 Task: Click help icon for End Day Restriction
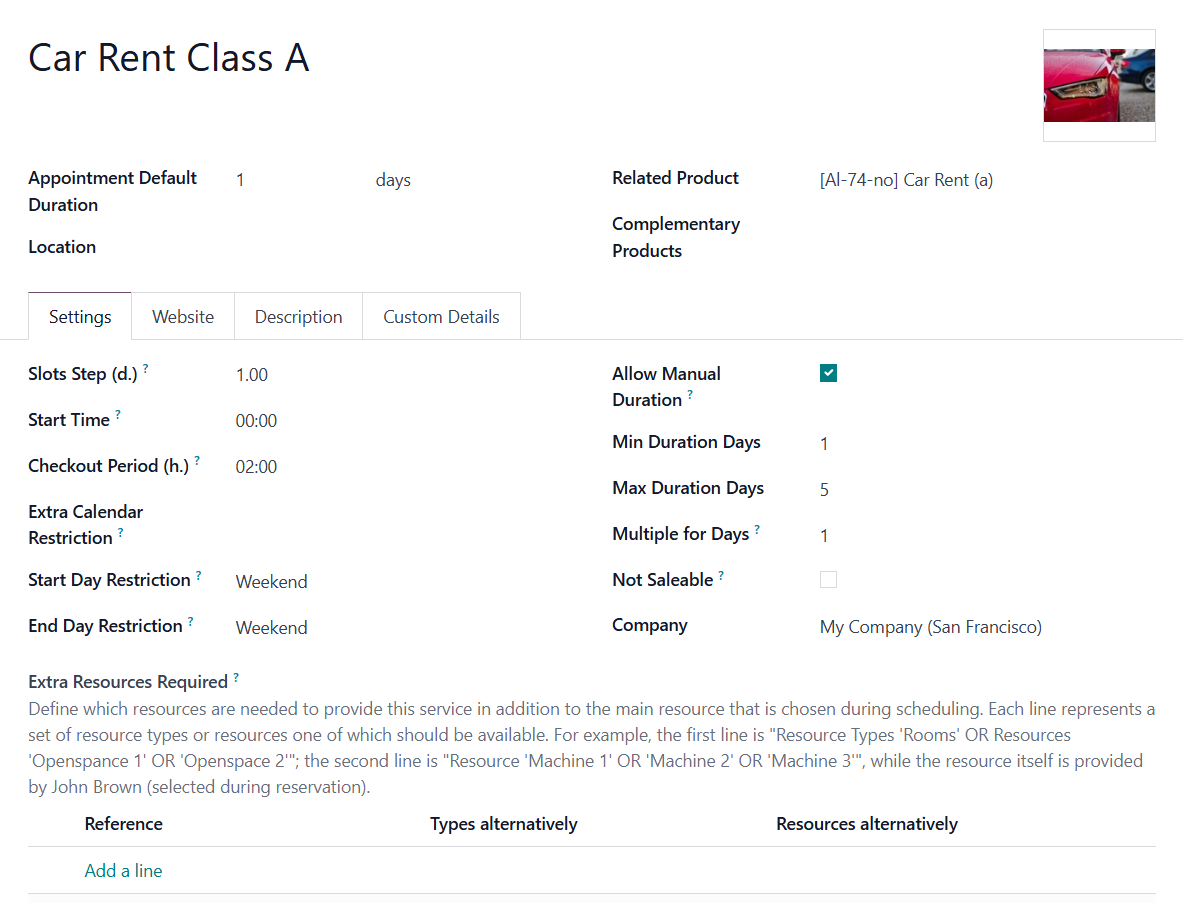point(190,621)
